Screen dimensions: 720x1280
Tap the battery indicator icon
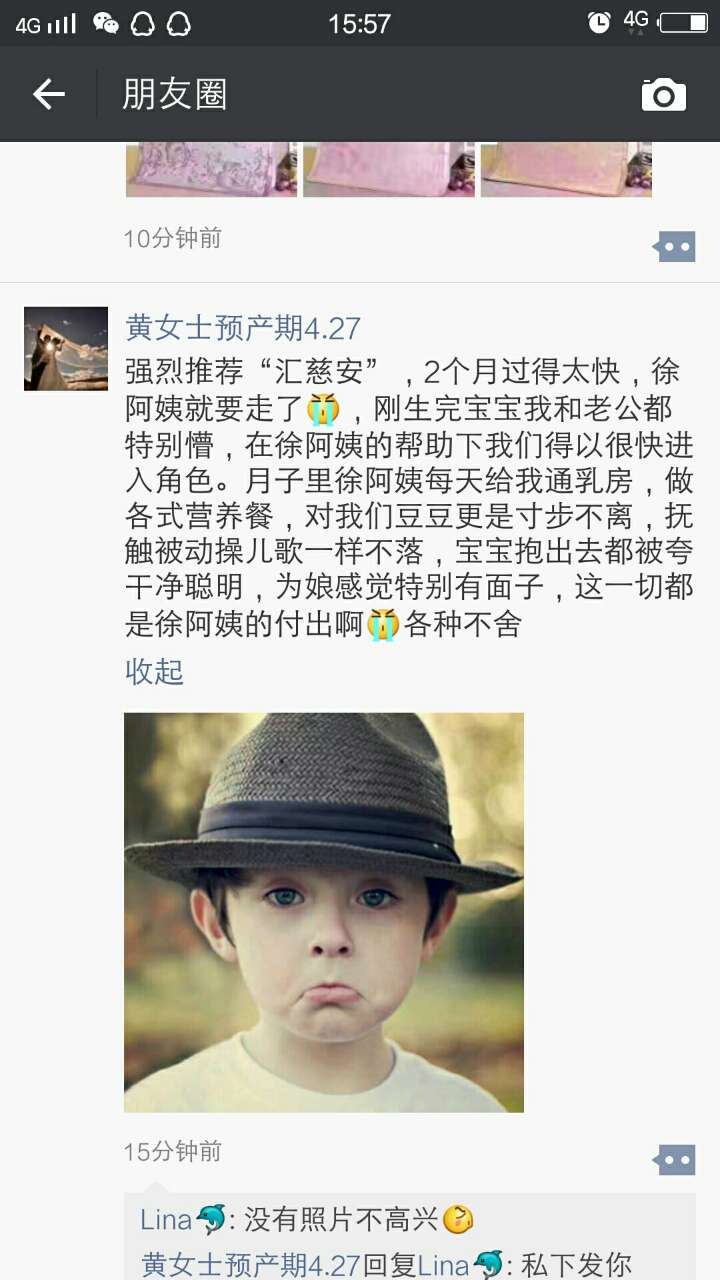(x=684, y=22)
